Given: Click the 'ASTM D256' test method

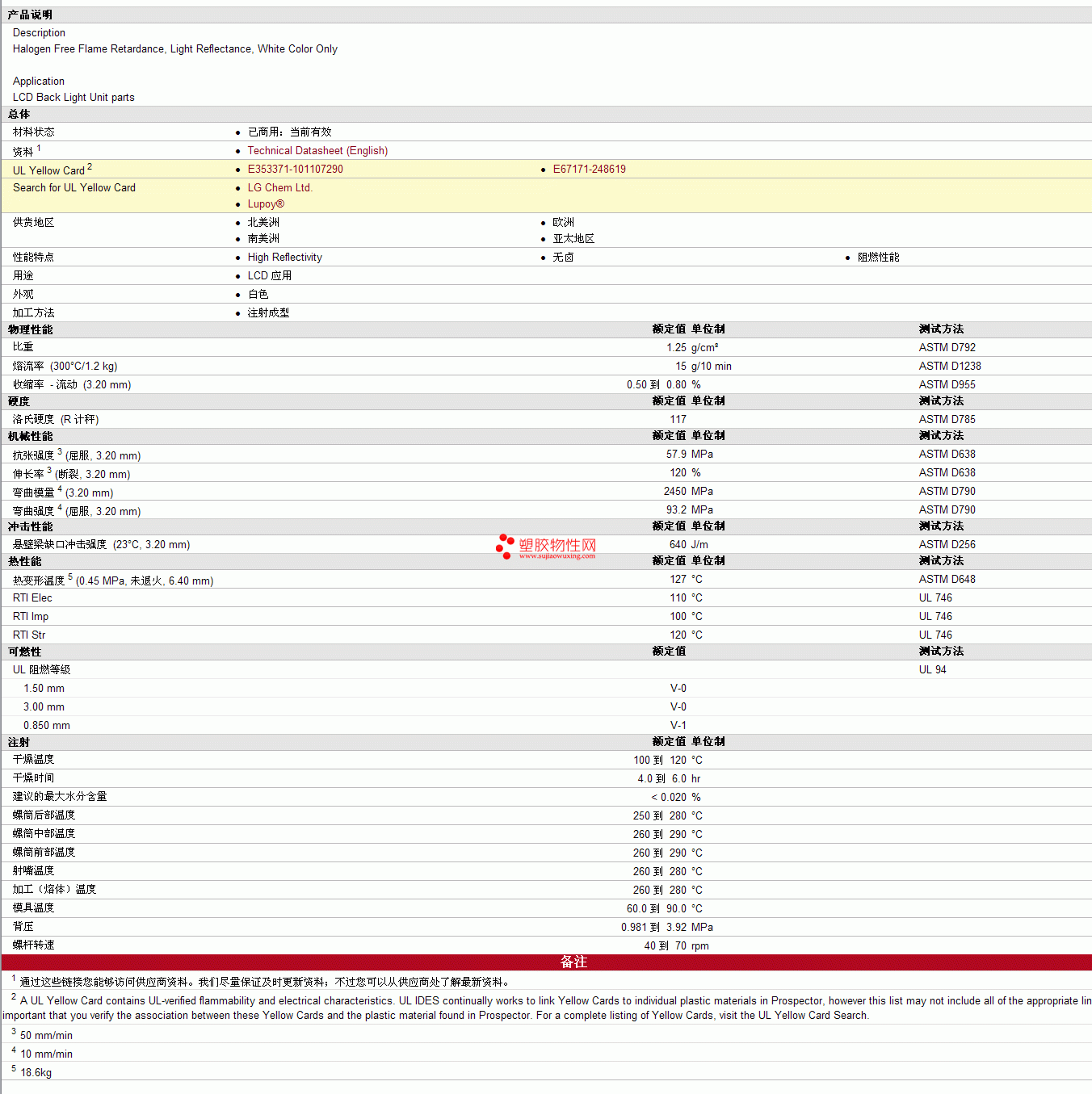Looking at the screenshot, I should [x=947, y=544].
